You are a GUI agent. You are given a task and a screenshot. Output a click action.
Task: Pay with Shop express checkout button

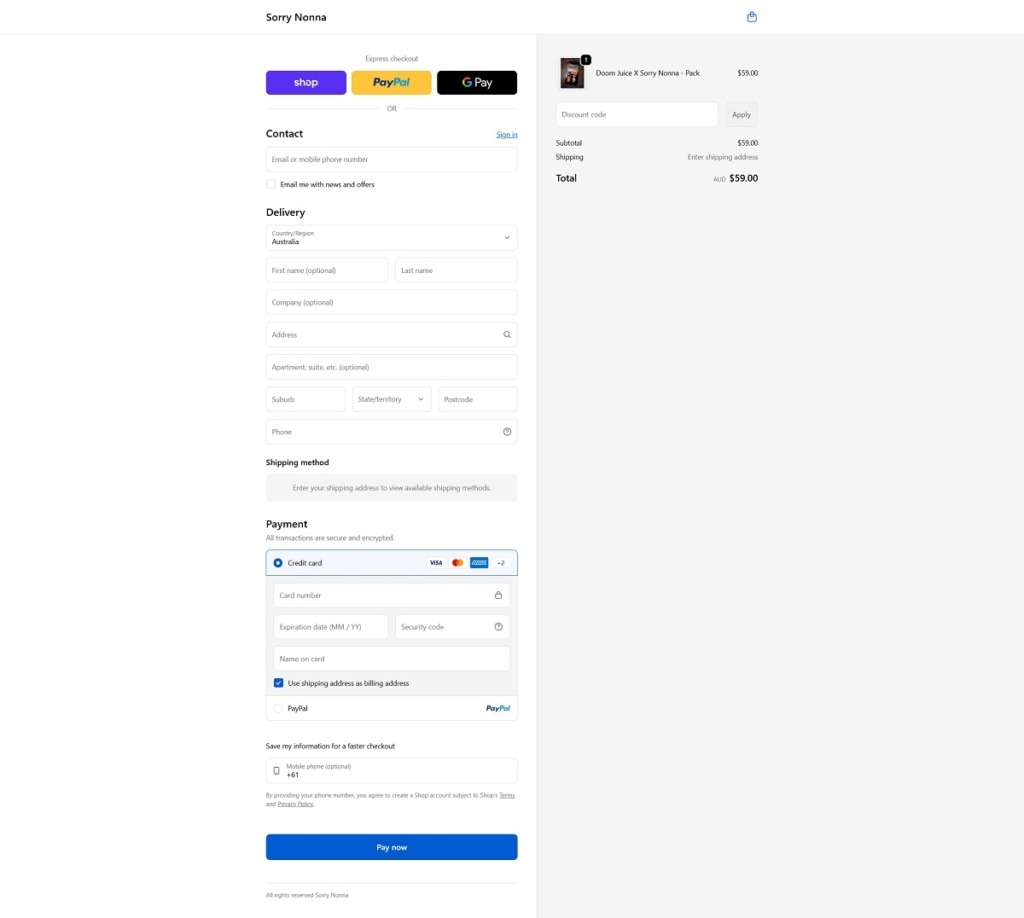[x=306, y=83]
